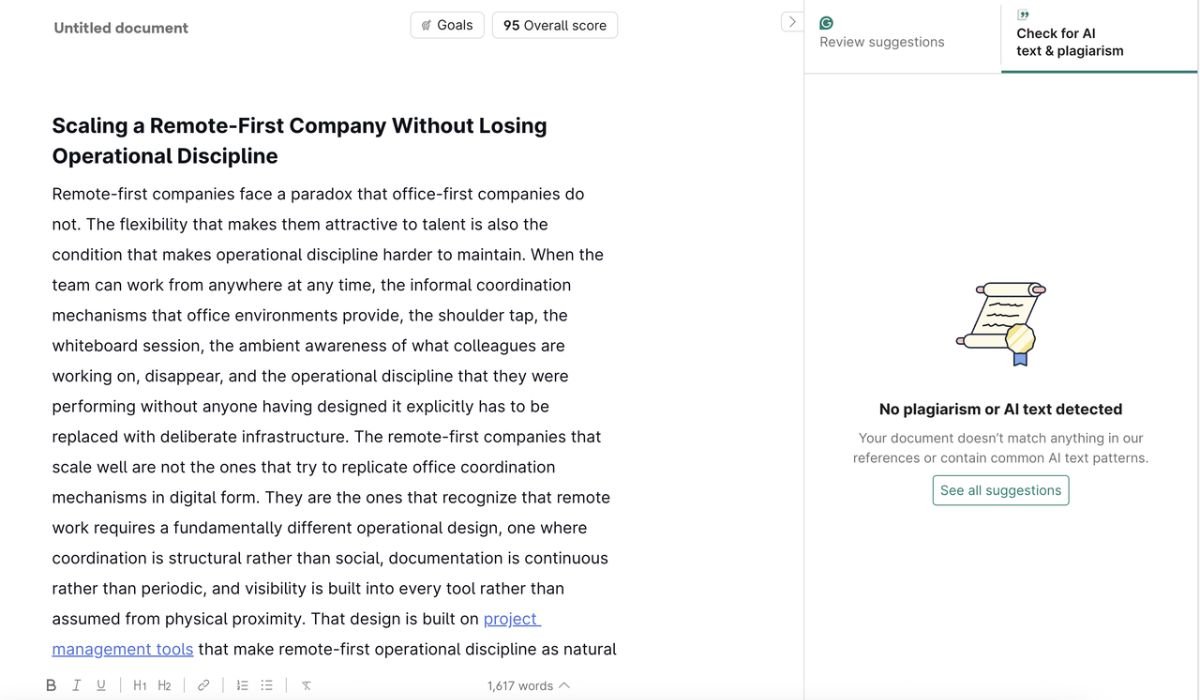Open the Goals settings
Image resolution: width=1200 pixels, height=700 pixels.
(x=447, y=24)
